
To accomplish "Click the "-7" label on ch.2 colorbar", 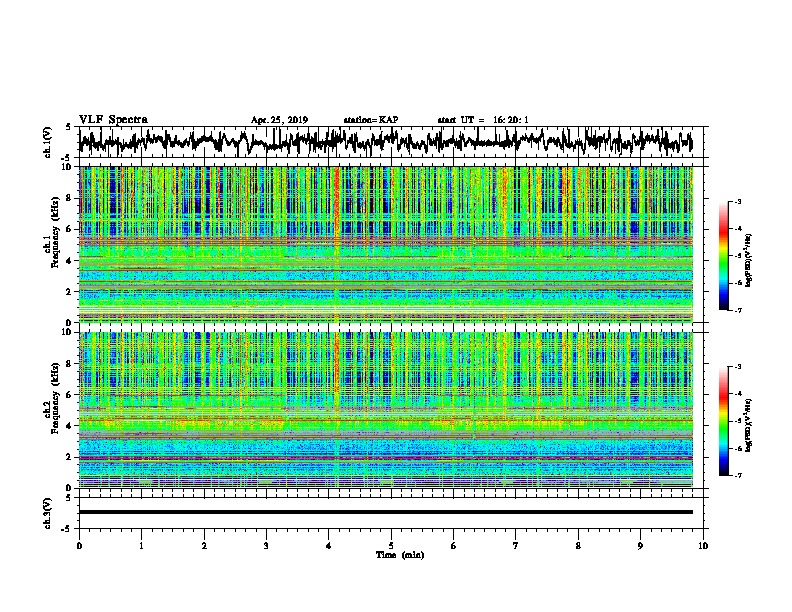I will 737,476.
